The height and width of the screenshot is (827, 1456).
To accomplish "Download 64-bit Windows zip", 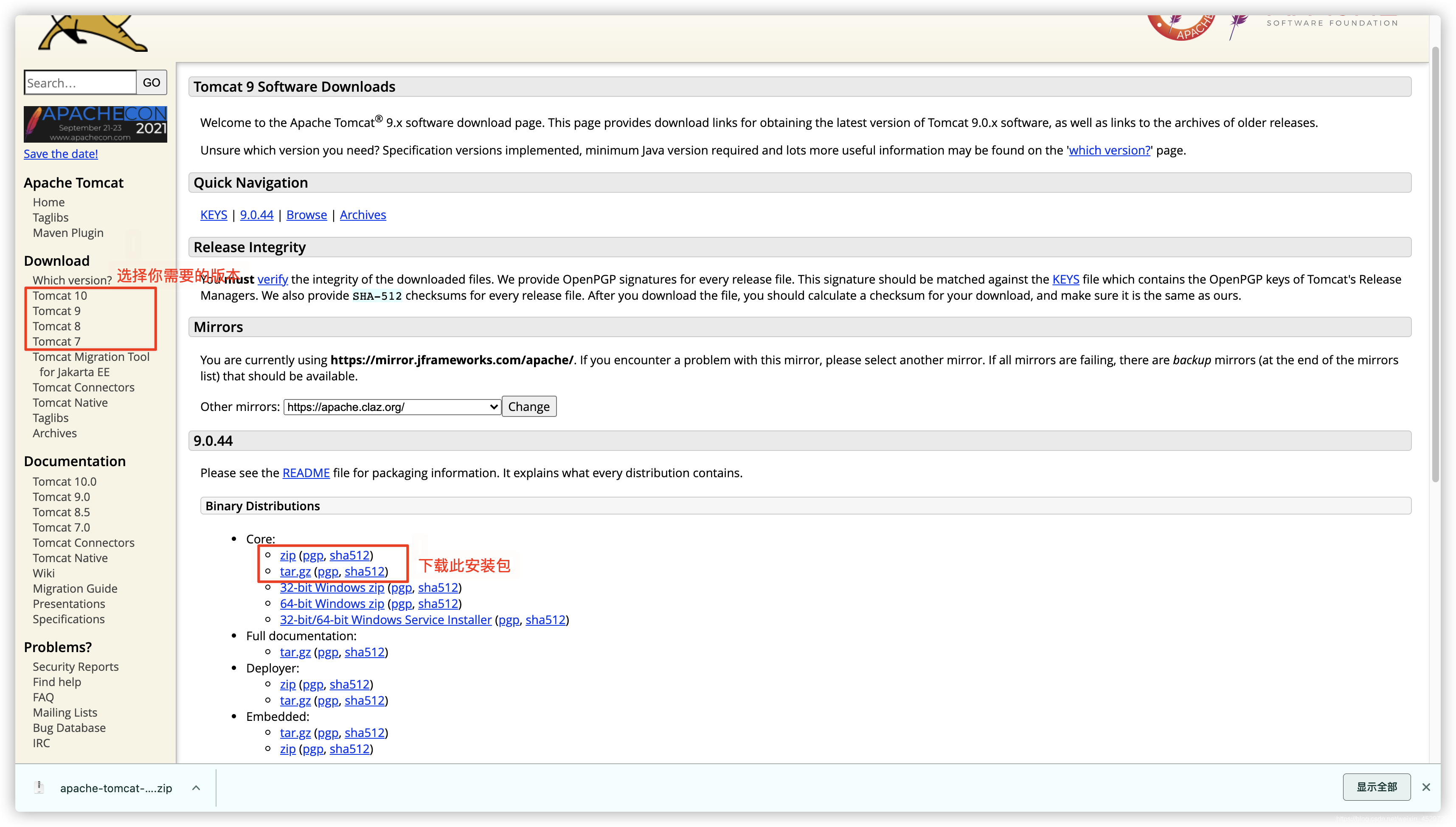I will tap(332, 604).
